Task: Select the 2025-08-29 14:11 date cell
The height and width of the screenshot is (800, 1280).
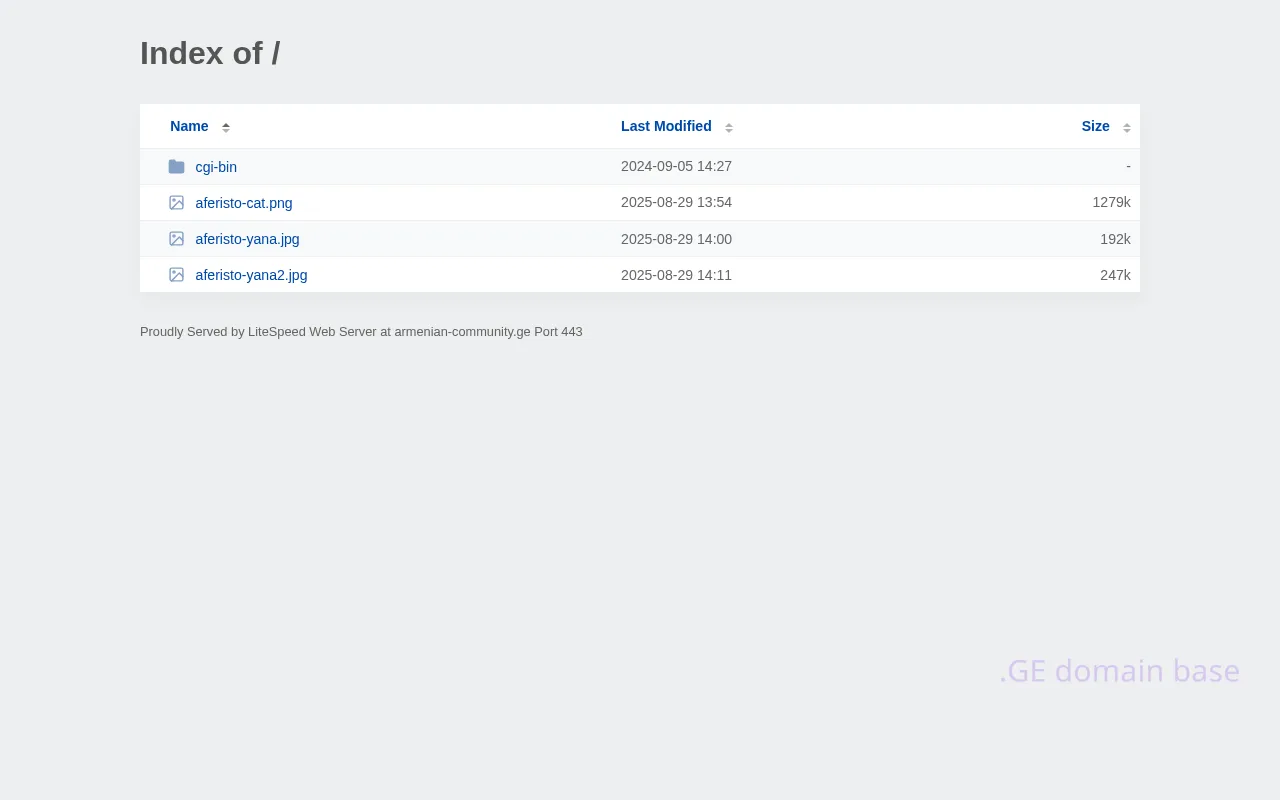Action: pos(676,275)
